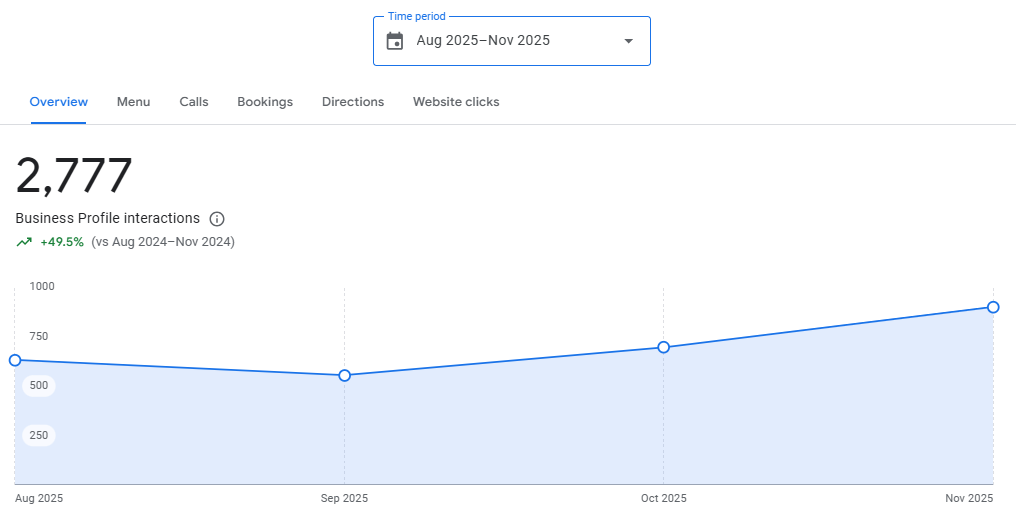The height and width of the screenshot is (519, 1016).
Task: Click the Business Profile interactions label
Action: pos(108,218)
